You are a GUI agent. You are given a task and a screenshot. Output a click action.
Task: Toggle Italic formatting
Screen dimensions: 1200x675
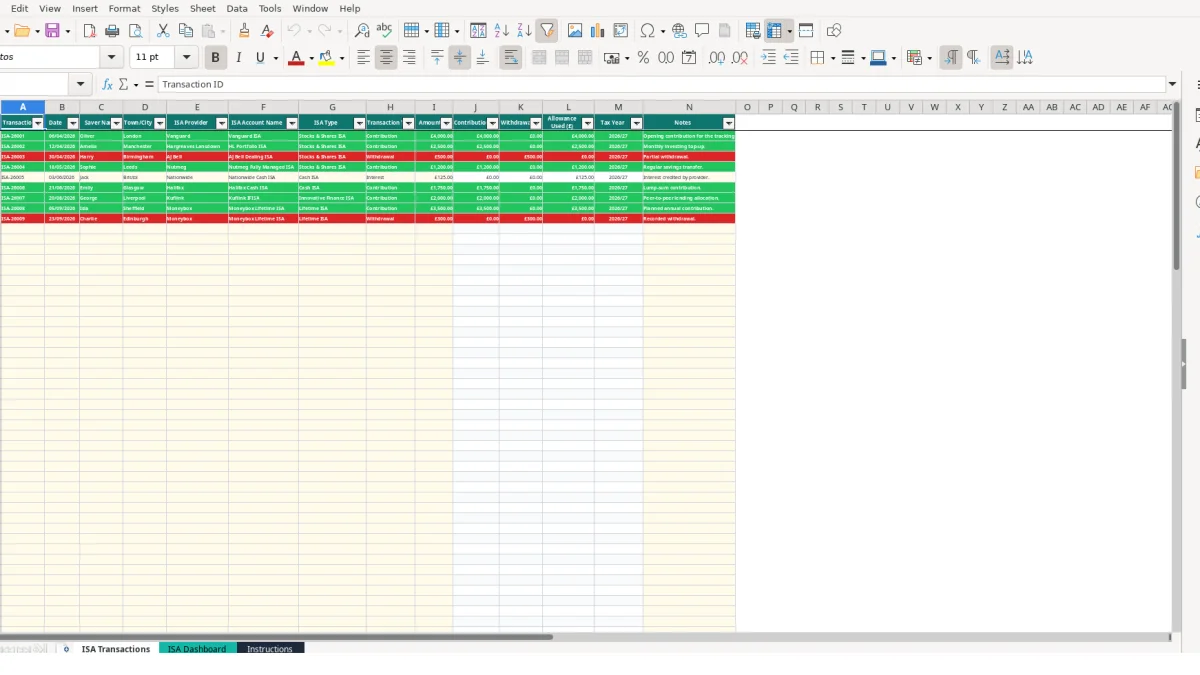pyautogui.click(x=238, y=58)
